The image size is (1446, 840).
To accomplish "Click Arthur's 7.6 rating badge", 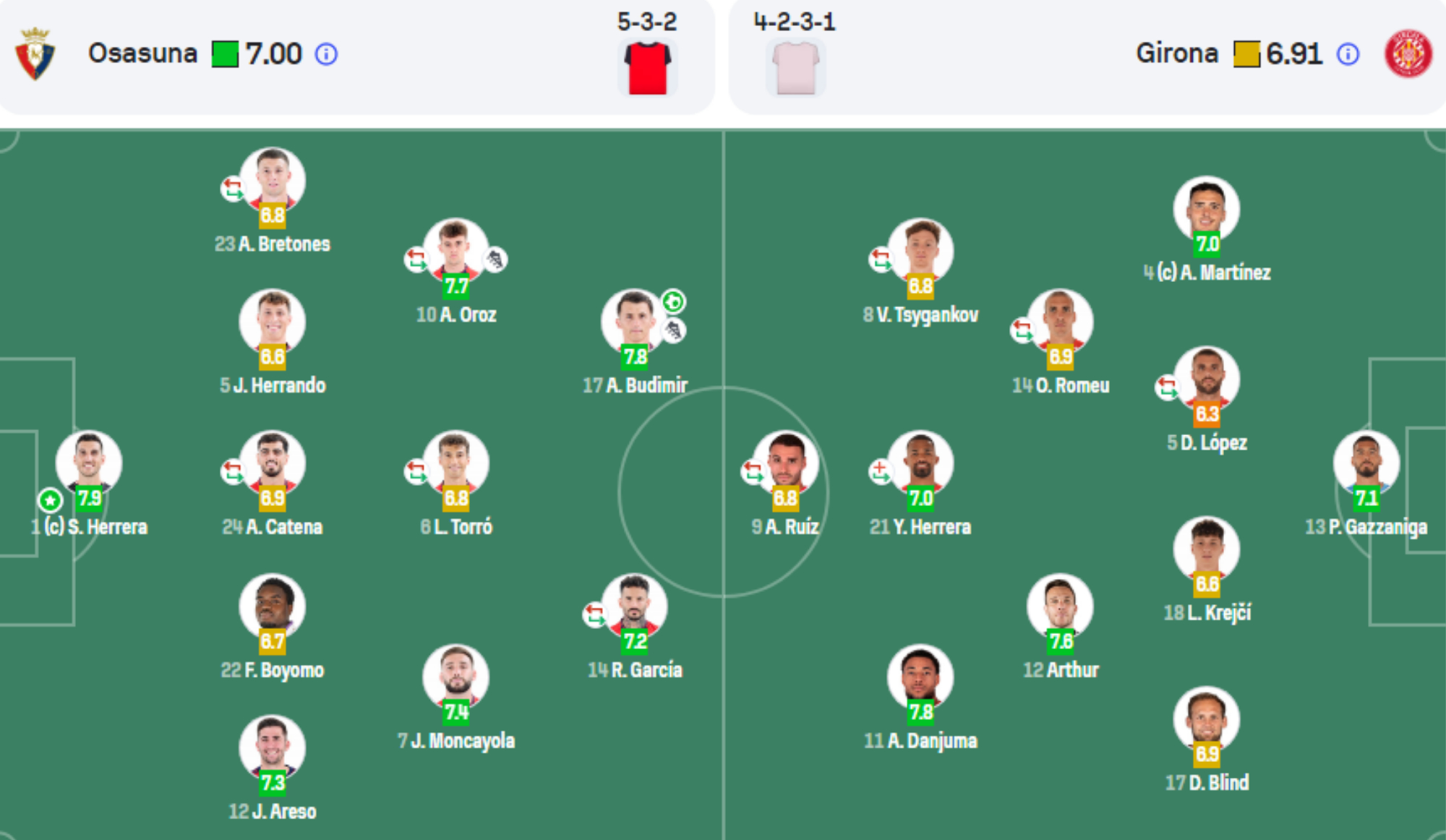I will 1061,641.
